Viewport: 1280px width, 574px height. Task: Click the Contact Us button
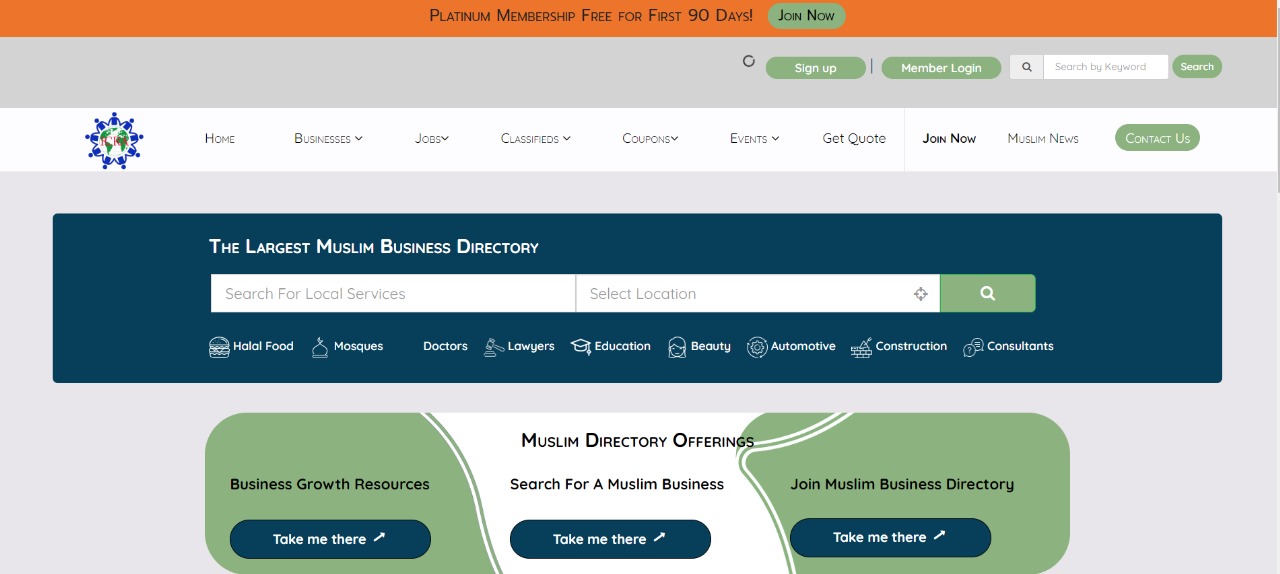coord(1157,138)
